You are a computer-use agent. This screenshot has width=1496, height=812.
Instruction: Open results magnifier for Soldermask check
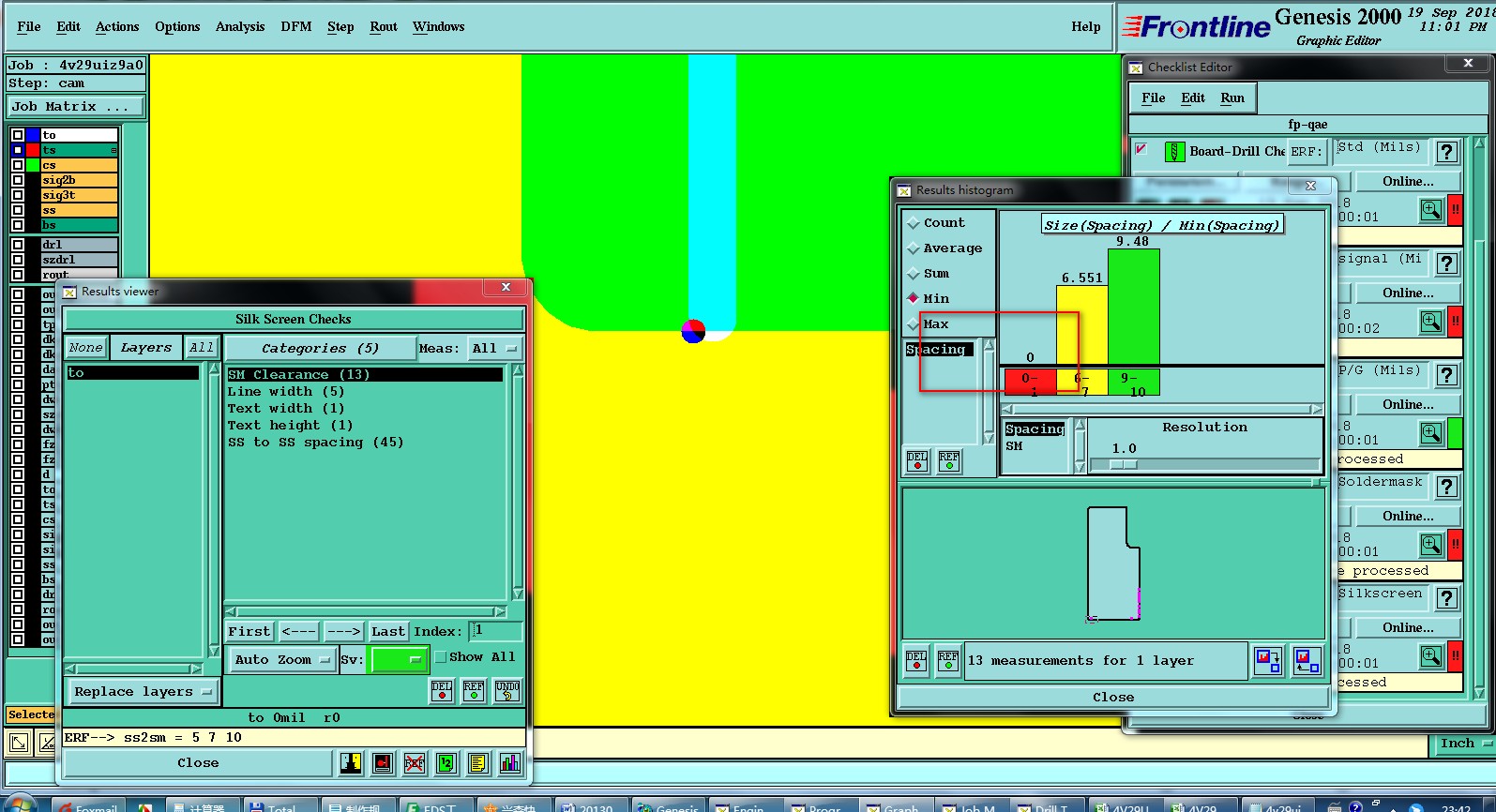click(1431, 545)
